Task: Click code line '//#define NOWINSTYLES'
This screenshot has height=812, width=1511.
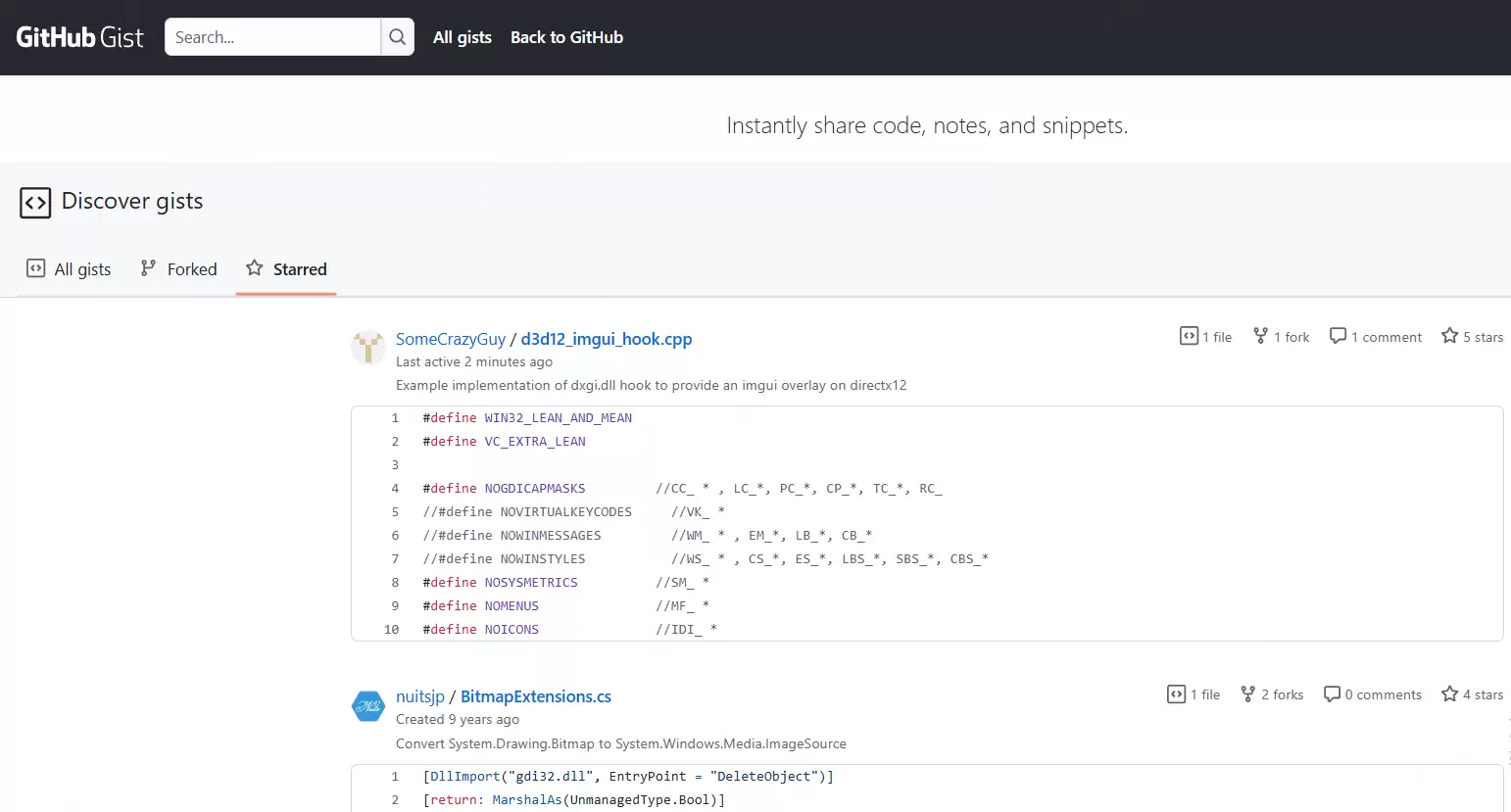Action: (706, 559)
